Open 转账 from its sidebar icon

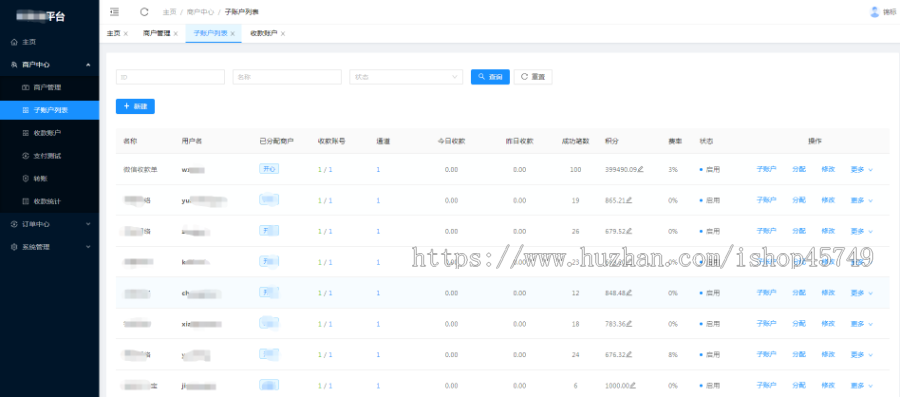click(25, 178)
